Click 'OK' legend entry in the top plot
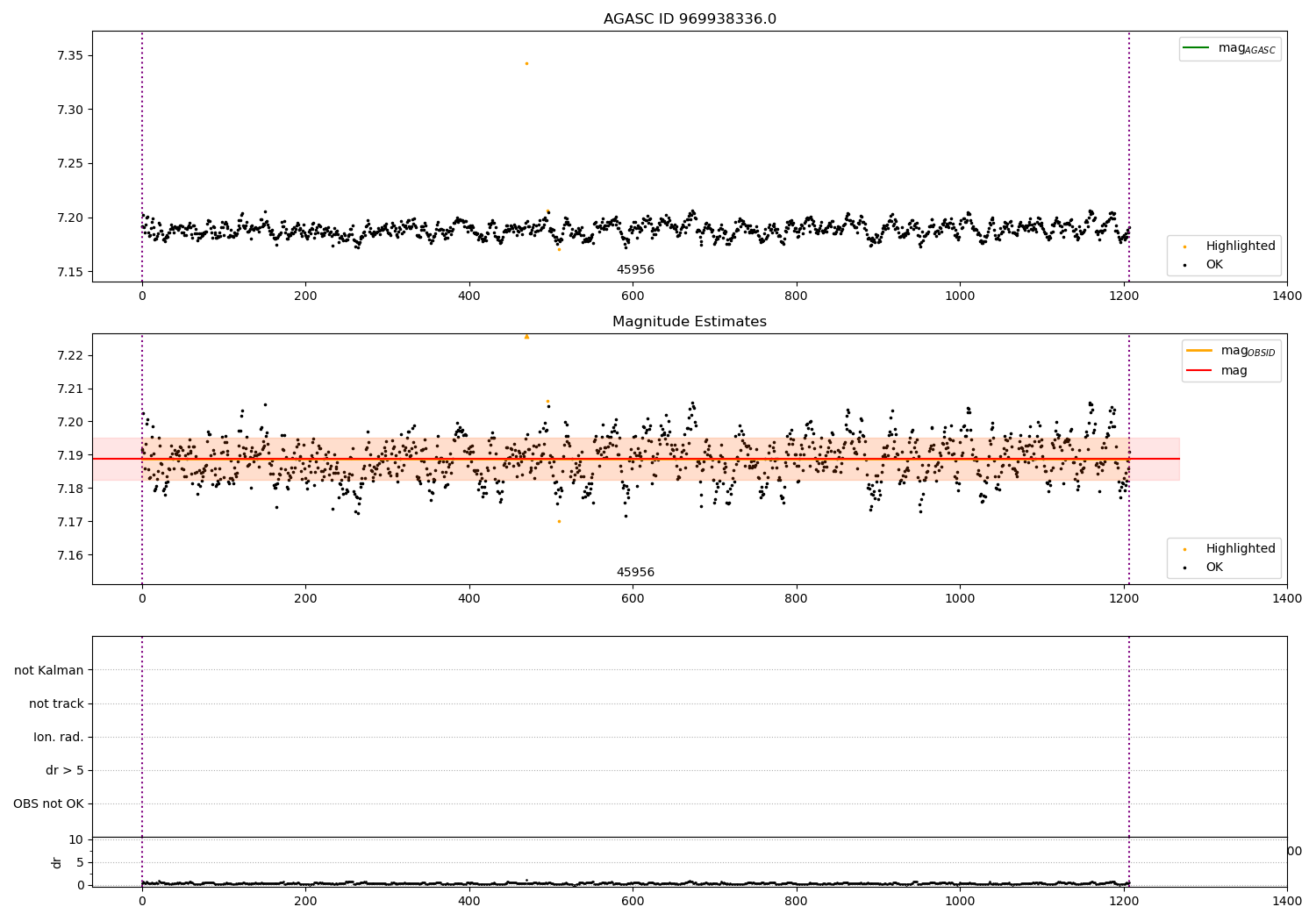 1204,265
